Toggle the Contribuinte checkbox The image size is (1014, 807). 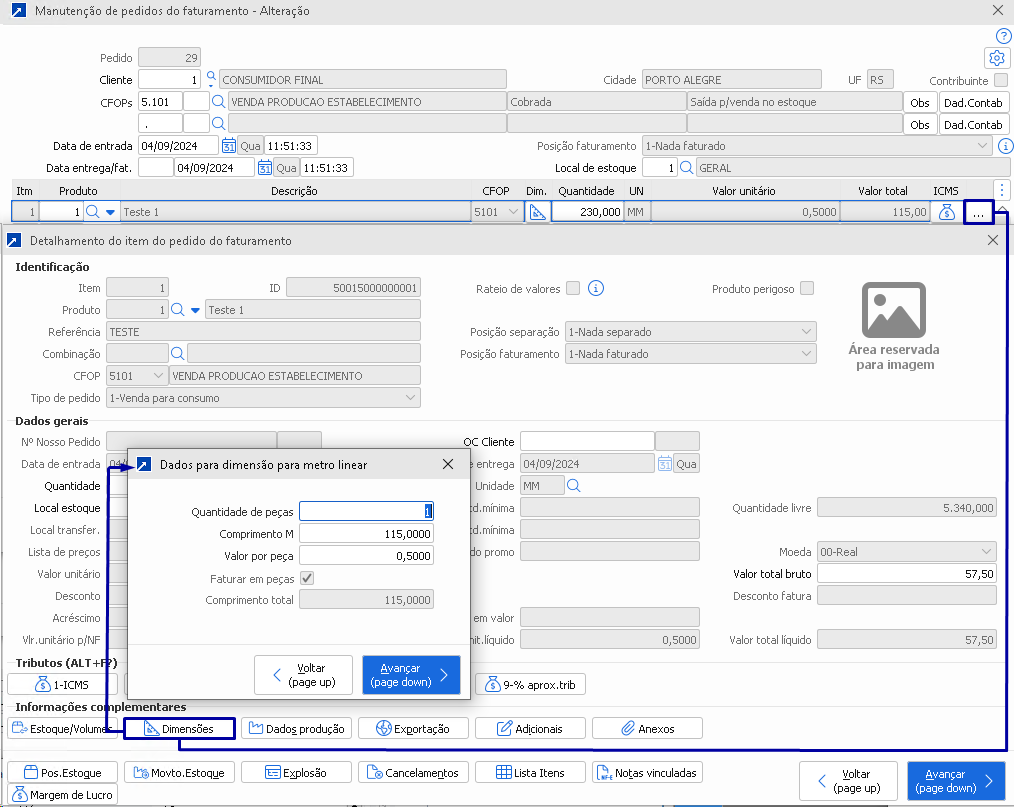click(1001, 80)
